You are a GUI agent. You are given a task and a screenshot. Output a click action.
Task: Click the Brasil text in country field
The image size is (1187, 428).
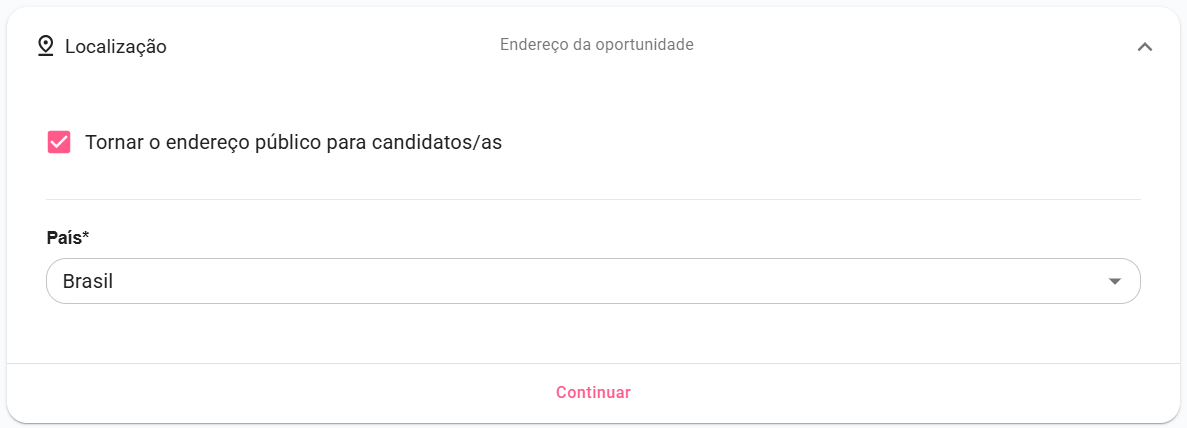coord(88,281)
